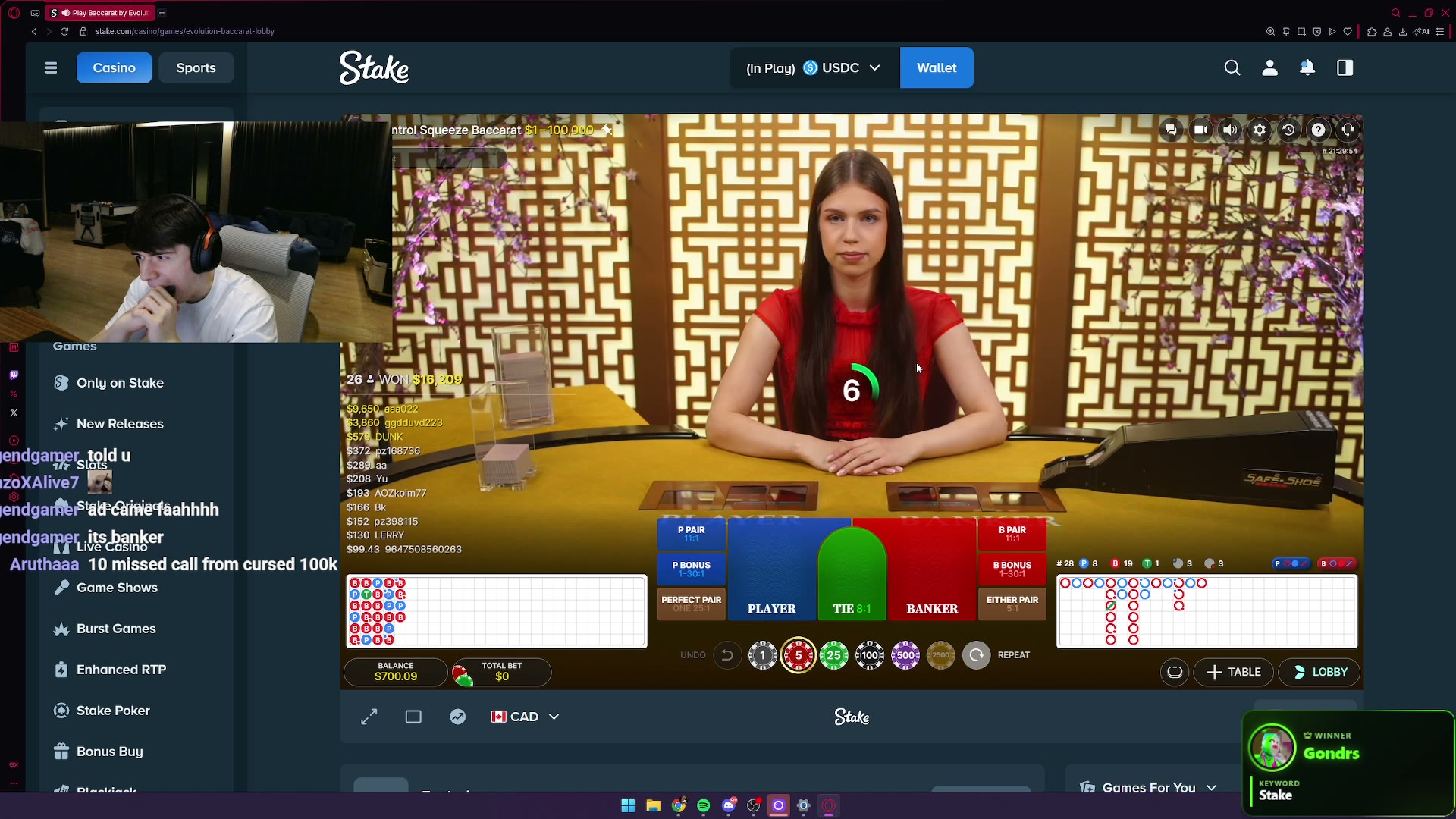Open Bonus Buy in sidebar
The image size is (1456, 819).
(109, 752)
